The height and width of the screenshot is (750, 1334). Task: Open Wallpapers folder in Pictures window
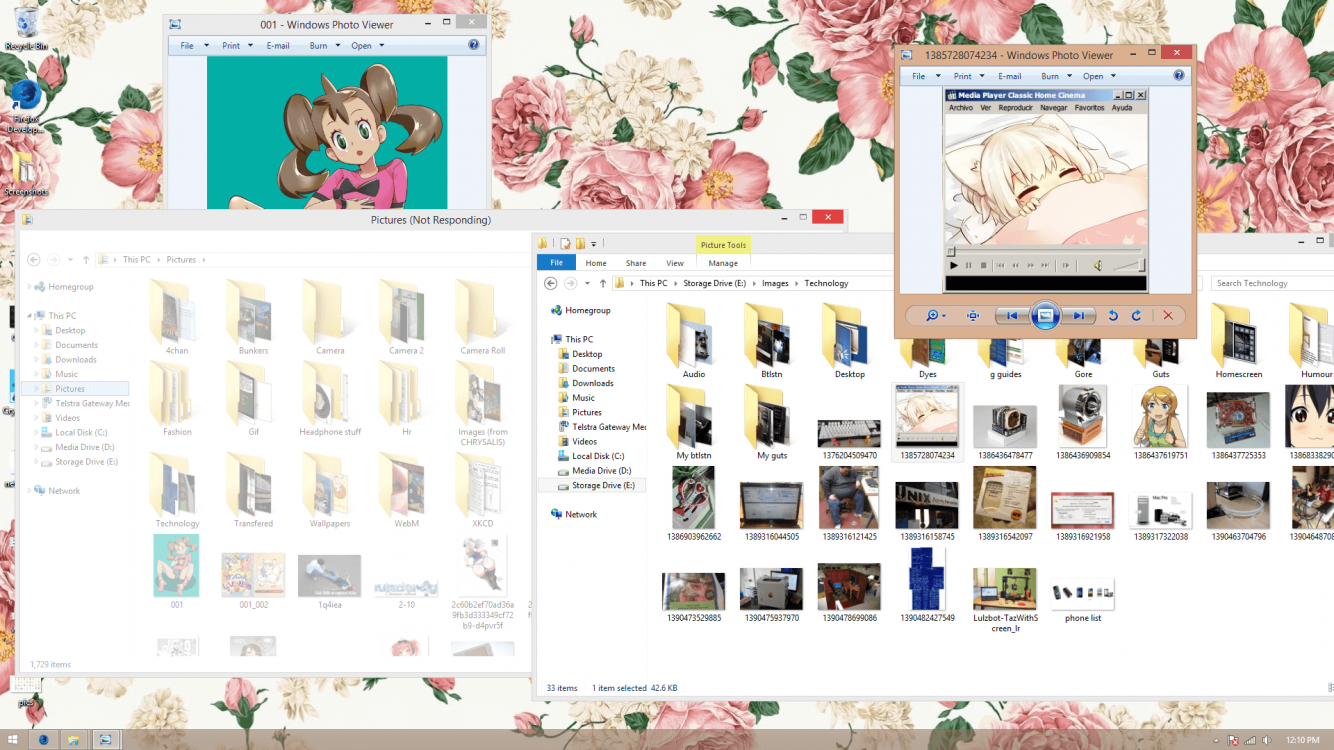tap(330, 491)
